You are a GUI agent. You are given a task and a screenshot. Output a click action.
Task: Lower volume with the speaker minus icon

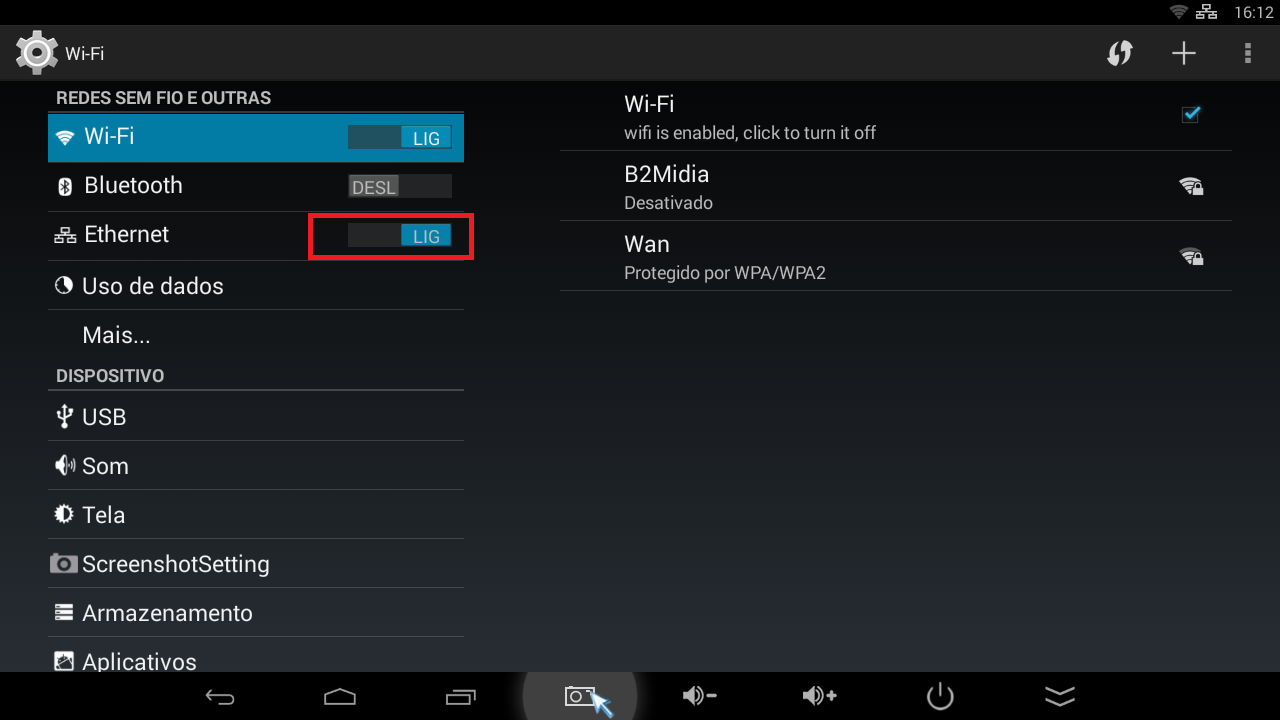tap(700, 696)
